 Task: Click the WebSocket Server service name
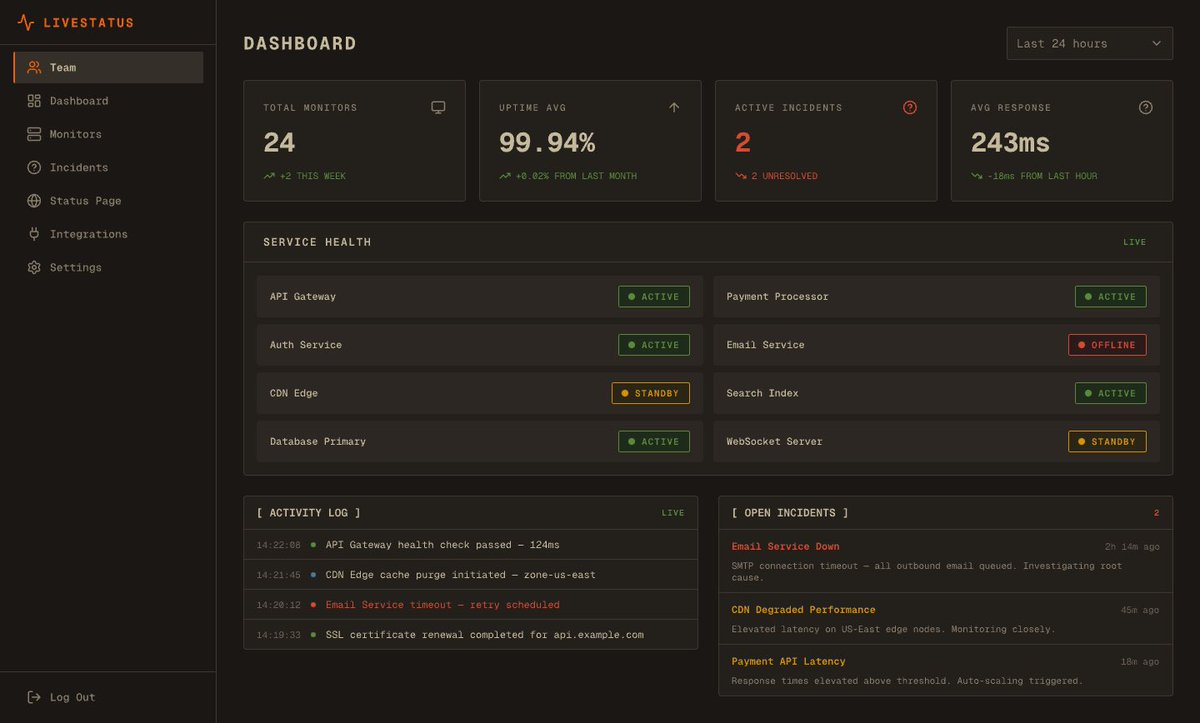point(775,441)
